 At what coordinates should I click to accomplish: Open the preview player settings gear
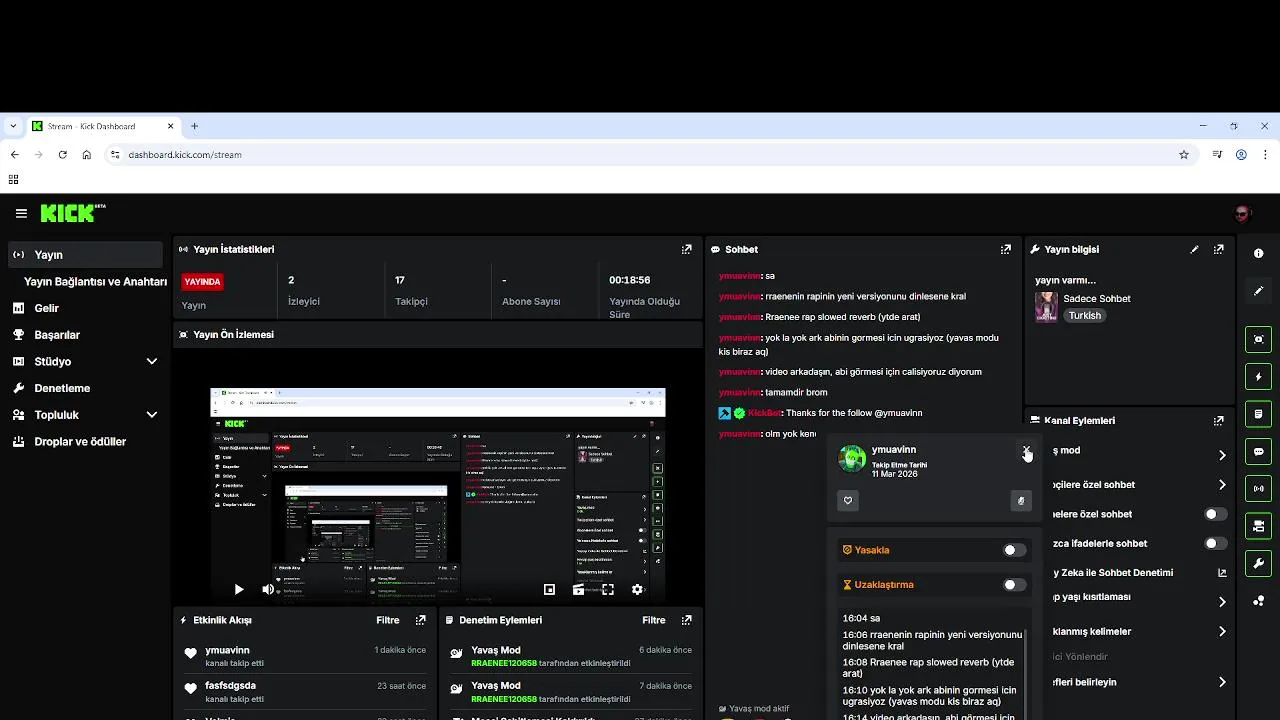pos(637,590)
